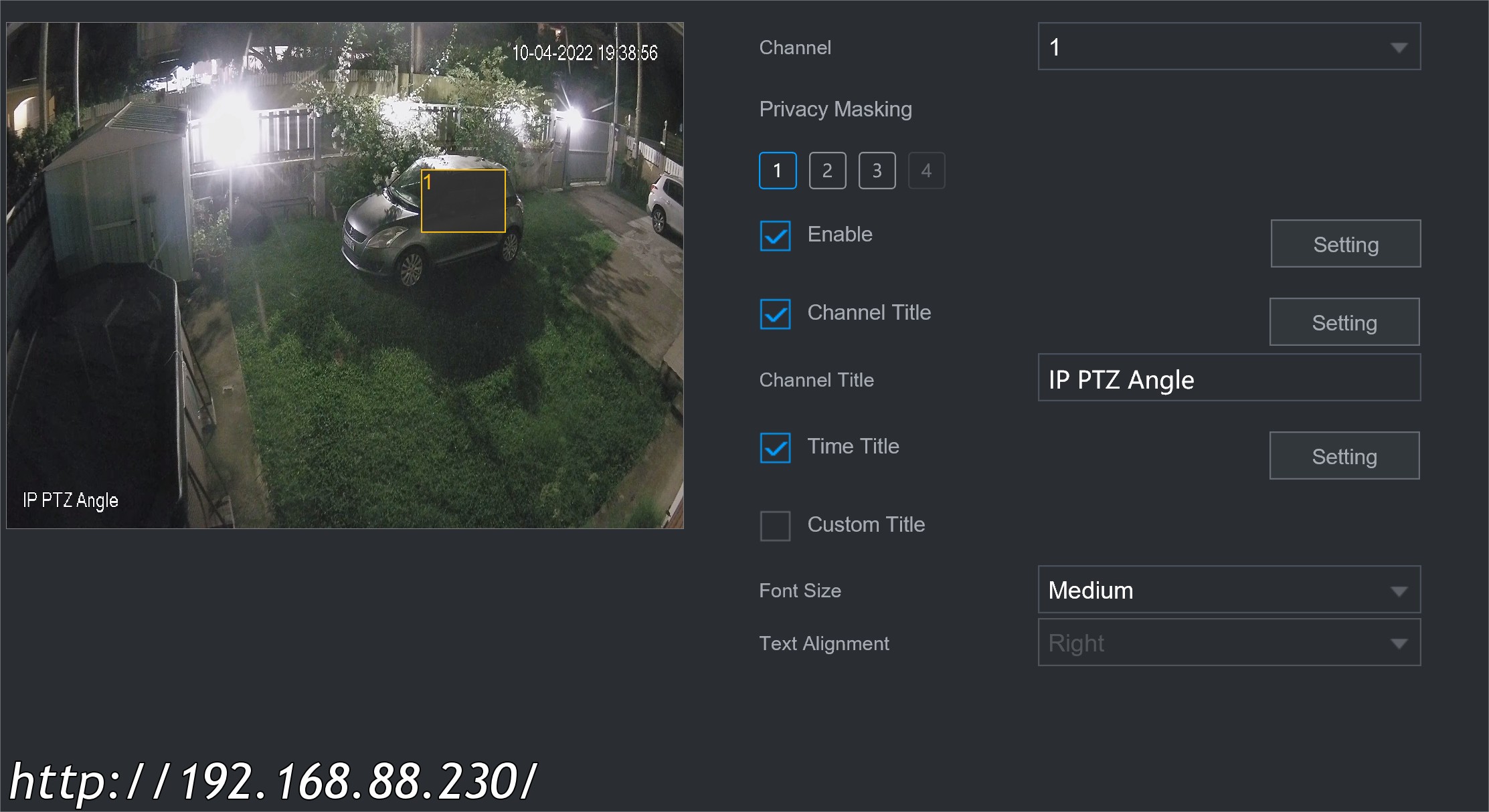Click the Text Alignment label
The height and width of the screenshot is (812, 1489).
pyautogui.click(x=824, y=643)
